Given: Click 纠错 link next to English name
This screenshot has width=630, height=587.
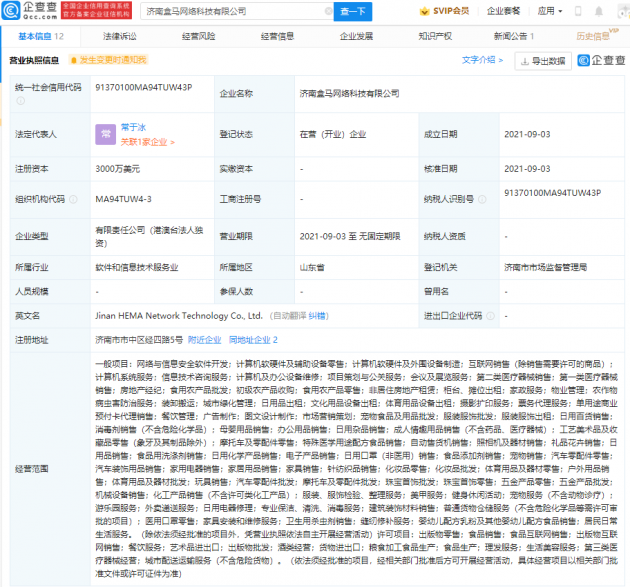Looking at the screenshot, I should [x=317, y=316].
